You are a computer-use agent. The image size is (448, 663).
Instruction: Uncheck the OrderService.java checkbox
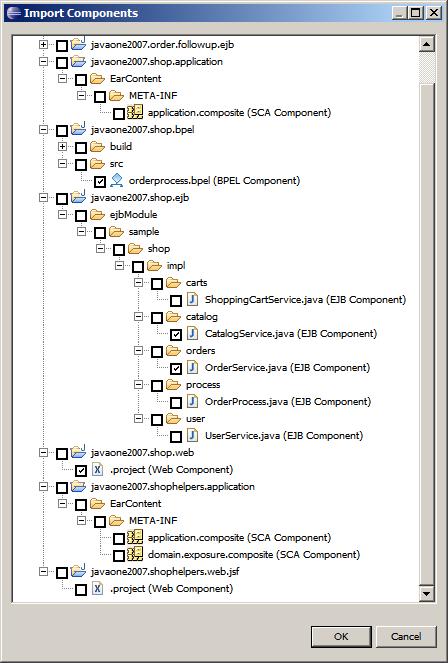point(176,369)
